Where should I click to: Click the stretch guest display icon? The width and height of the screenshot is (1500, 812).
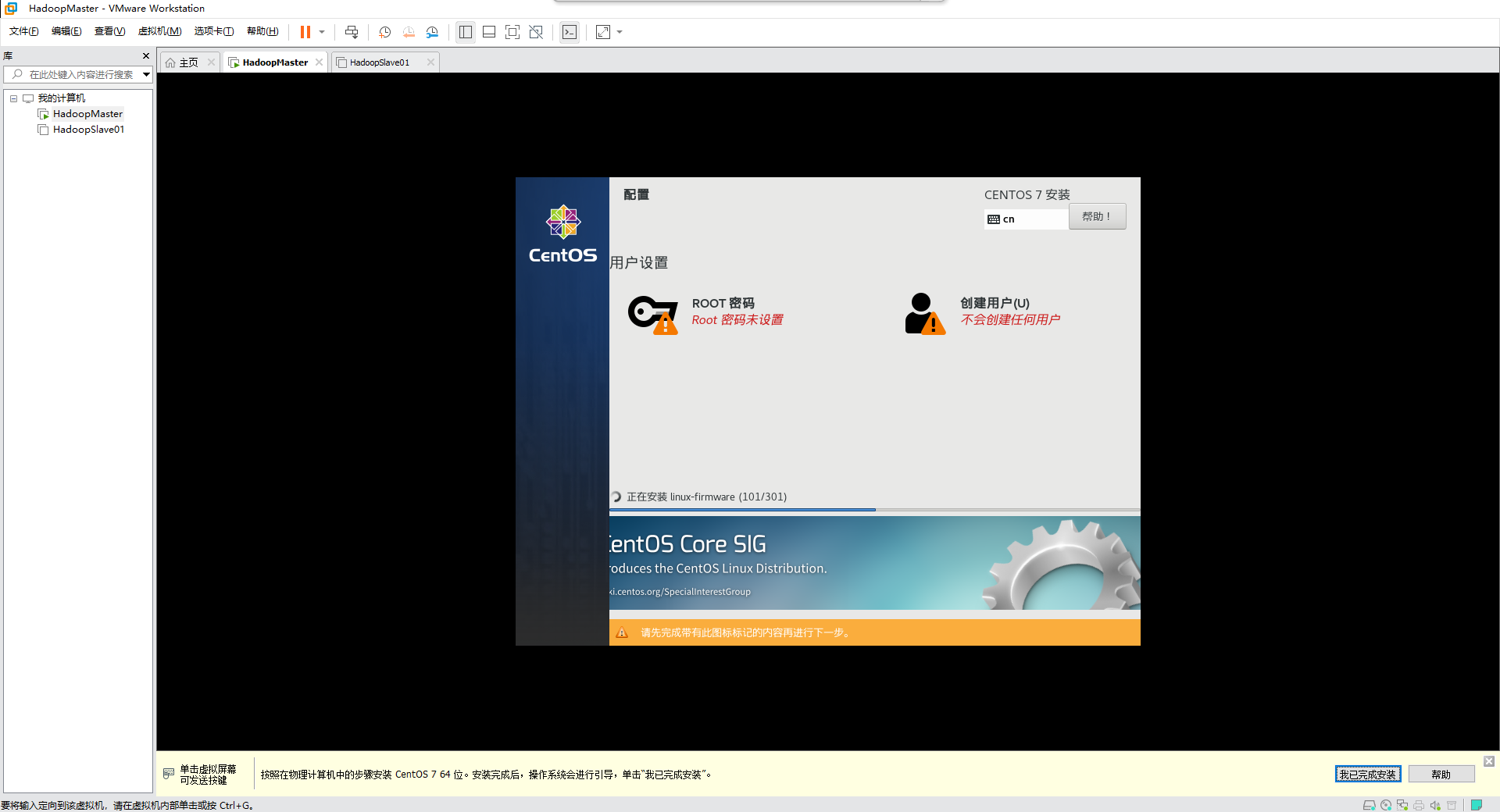point(603,32)
